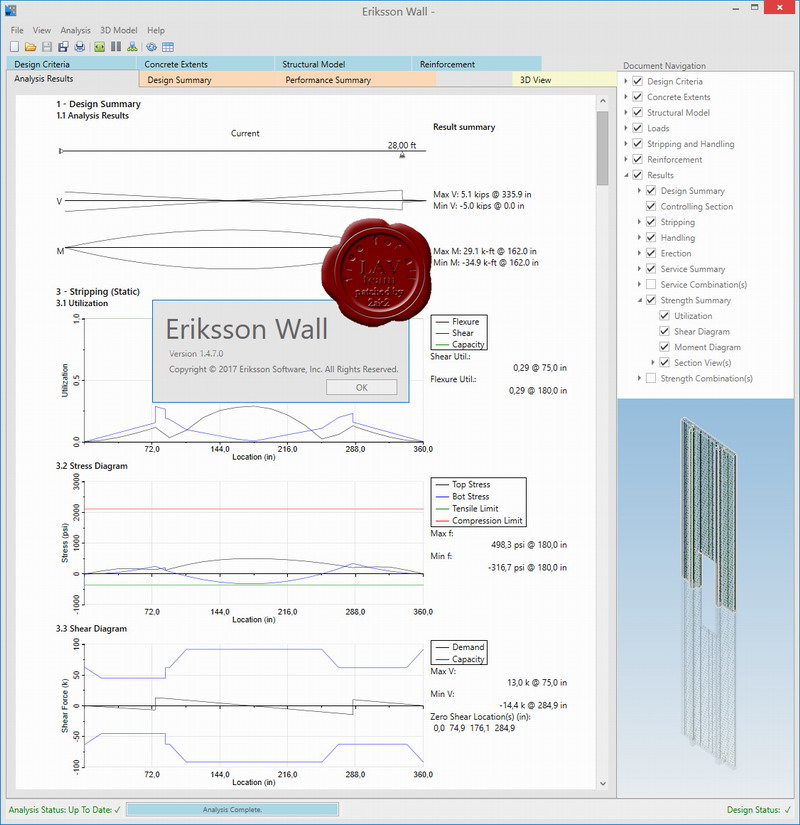Image resolution: width=800 pixels, height=825 pixels.
Task: Switch to the Concrete Extents tab
Action: (206, 64)
